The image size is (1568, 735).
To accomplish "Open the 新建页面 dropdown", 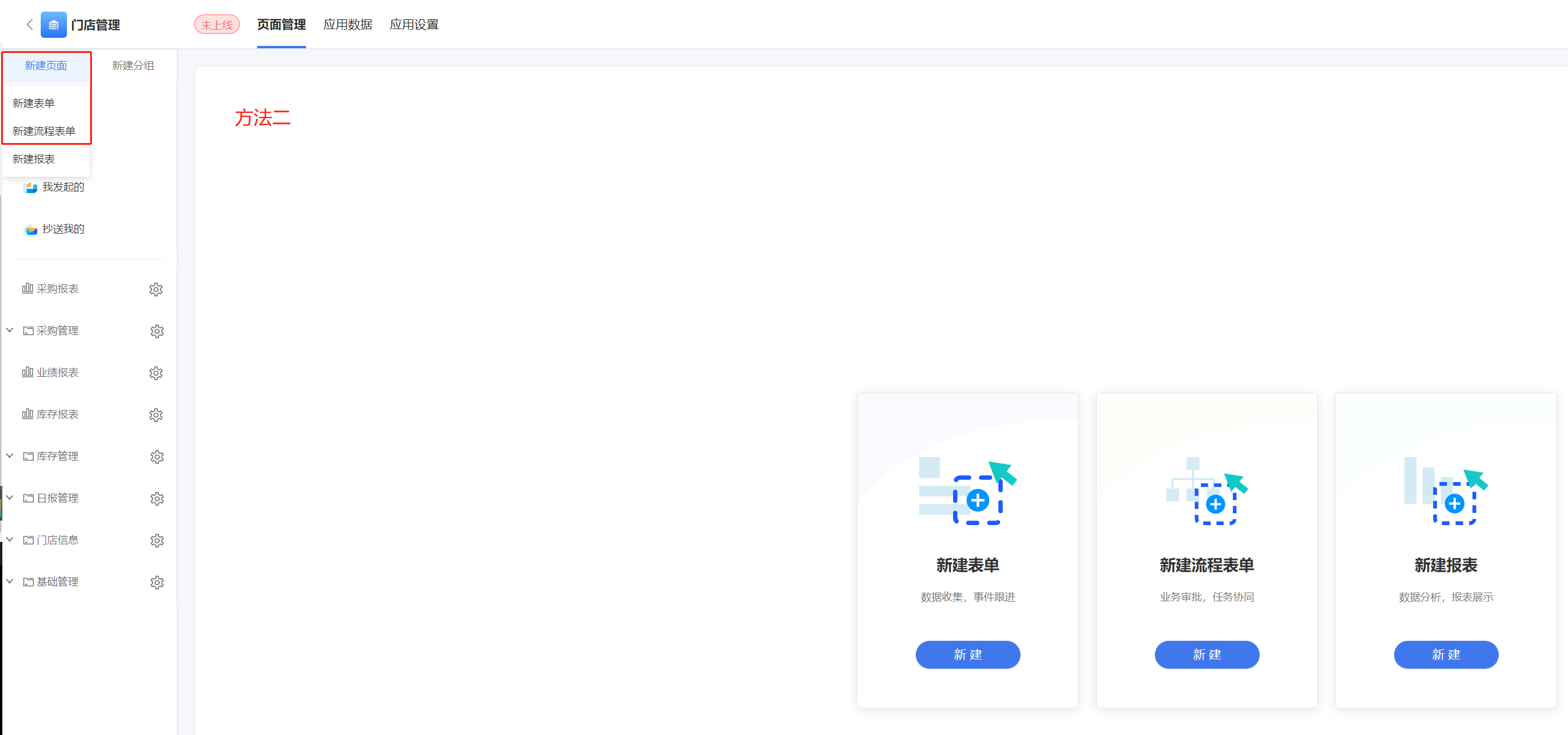I will click(45, 66).
